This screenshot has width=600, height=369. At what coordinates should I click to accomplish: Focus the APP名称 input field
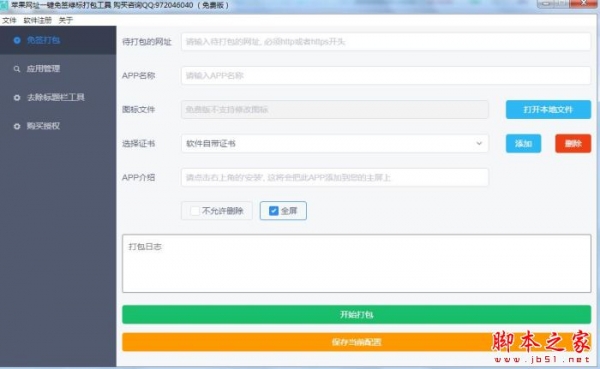(x=386, y=75)
